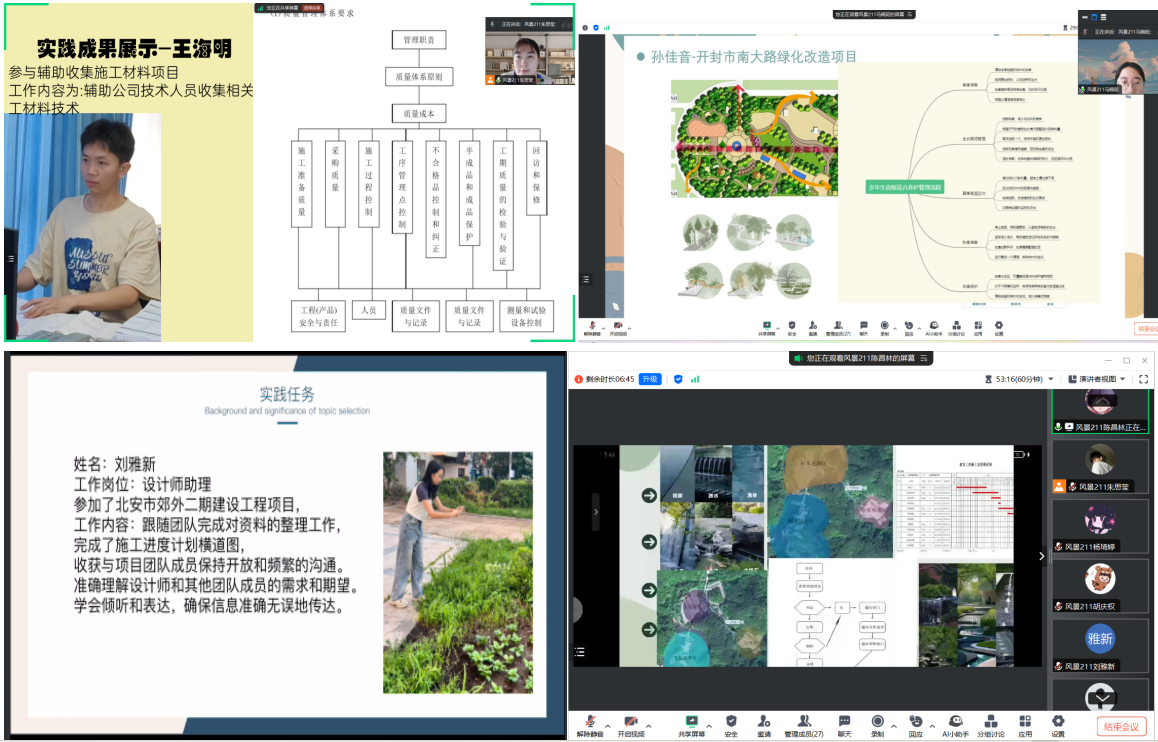
Task: Click the red 结束会议 end meeting button
Action: click(1121, 727)
